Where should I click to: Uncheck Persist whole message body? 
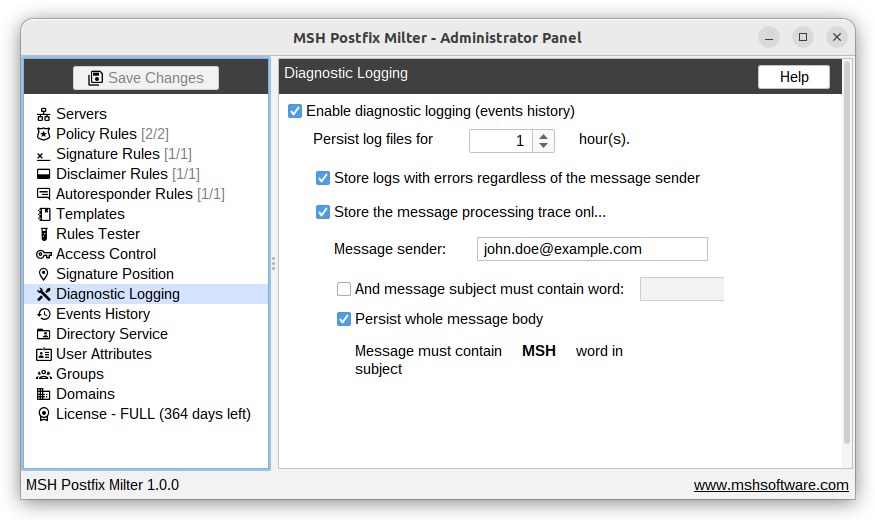(x=344, y=319)
